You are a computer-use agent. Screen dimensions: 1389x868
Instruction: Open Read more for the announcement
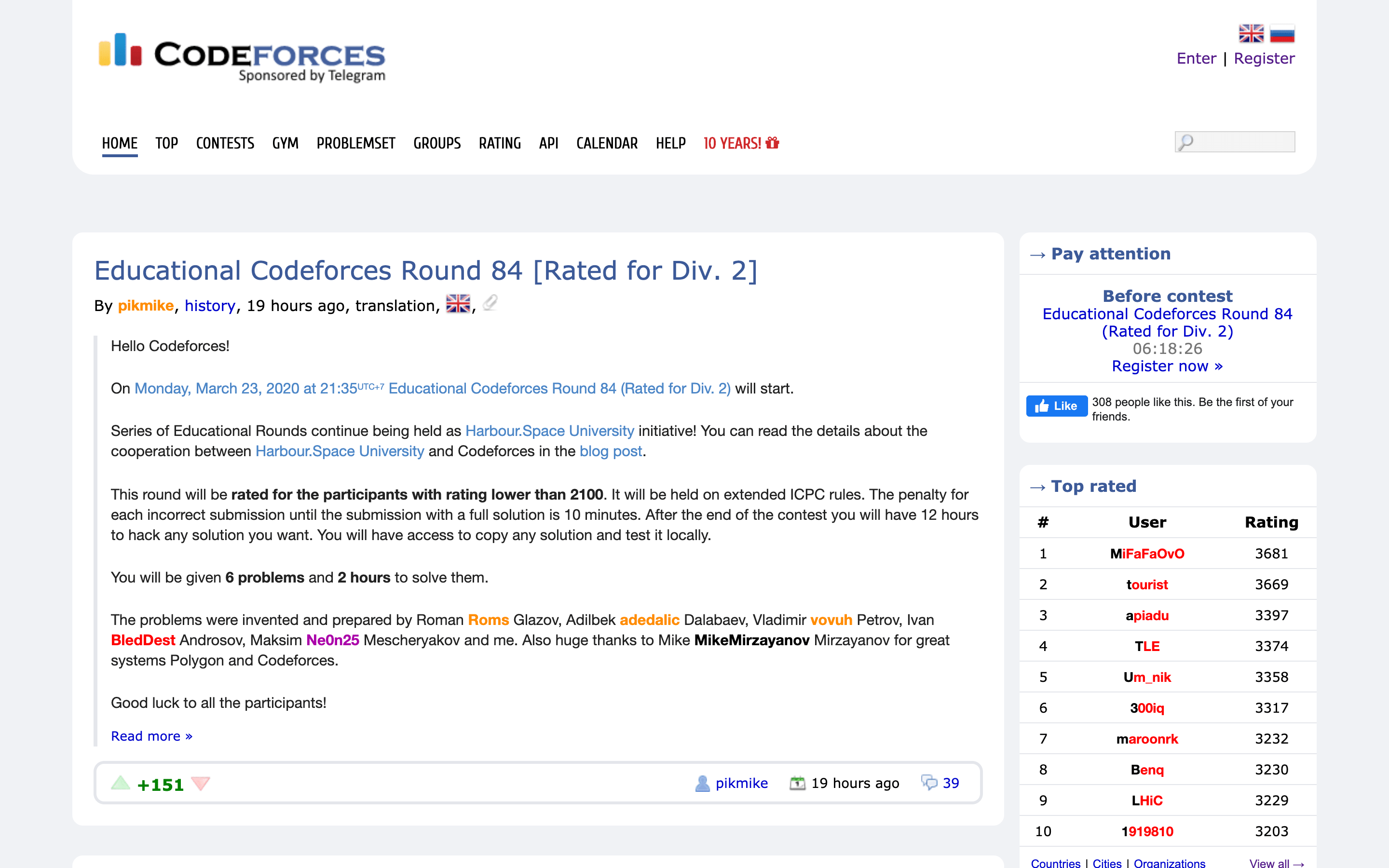point(151,736)
